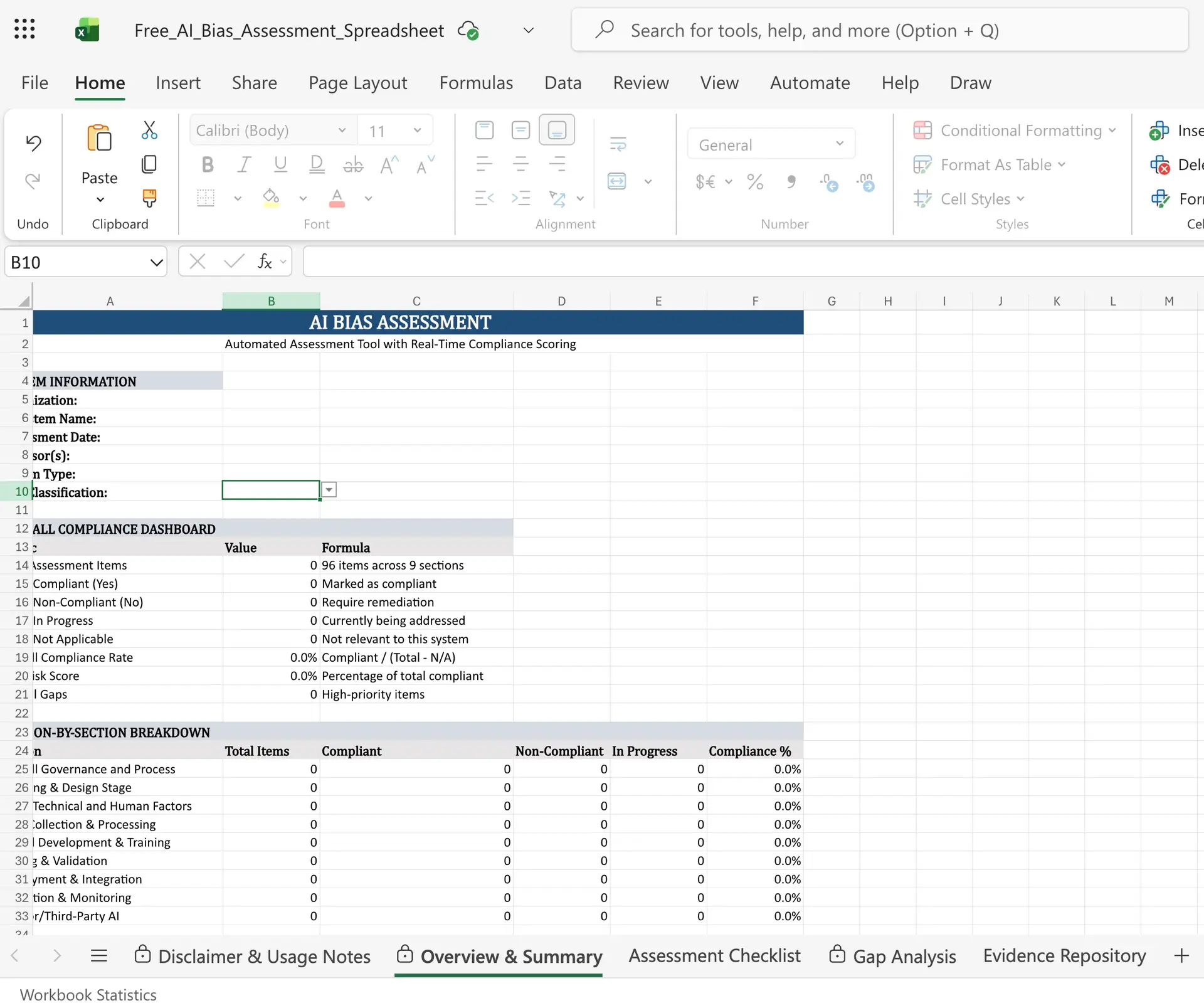Switch to the Formulas ribbon tab
The width and height of the screenshot is (1204, 1003).
tap(475, 82)
